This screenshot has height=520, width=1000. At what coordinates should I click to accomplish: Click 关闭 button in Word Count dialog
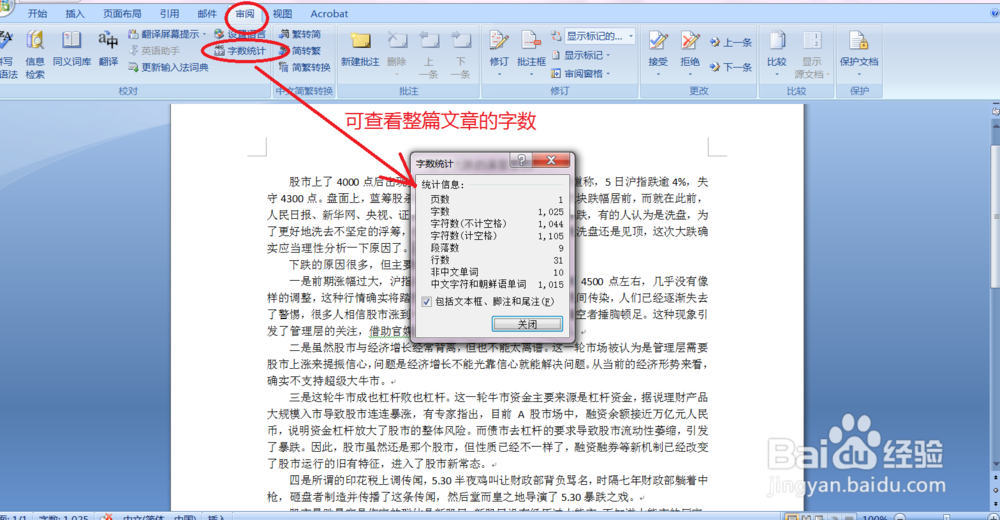pos(527,324)
